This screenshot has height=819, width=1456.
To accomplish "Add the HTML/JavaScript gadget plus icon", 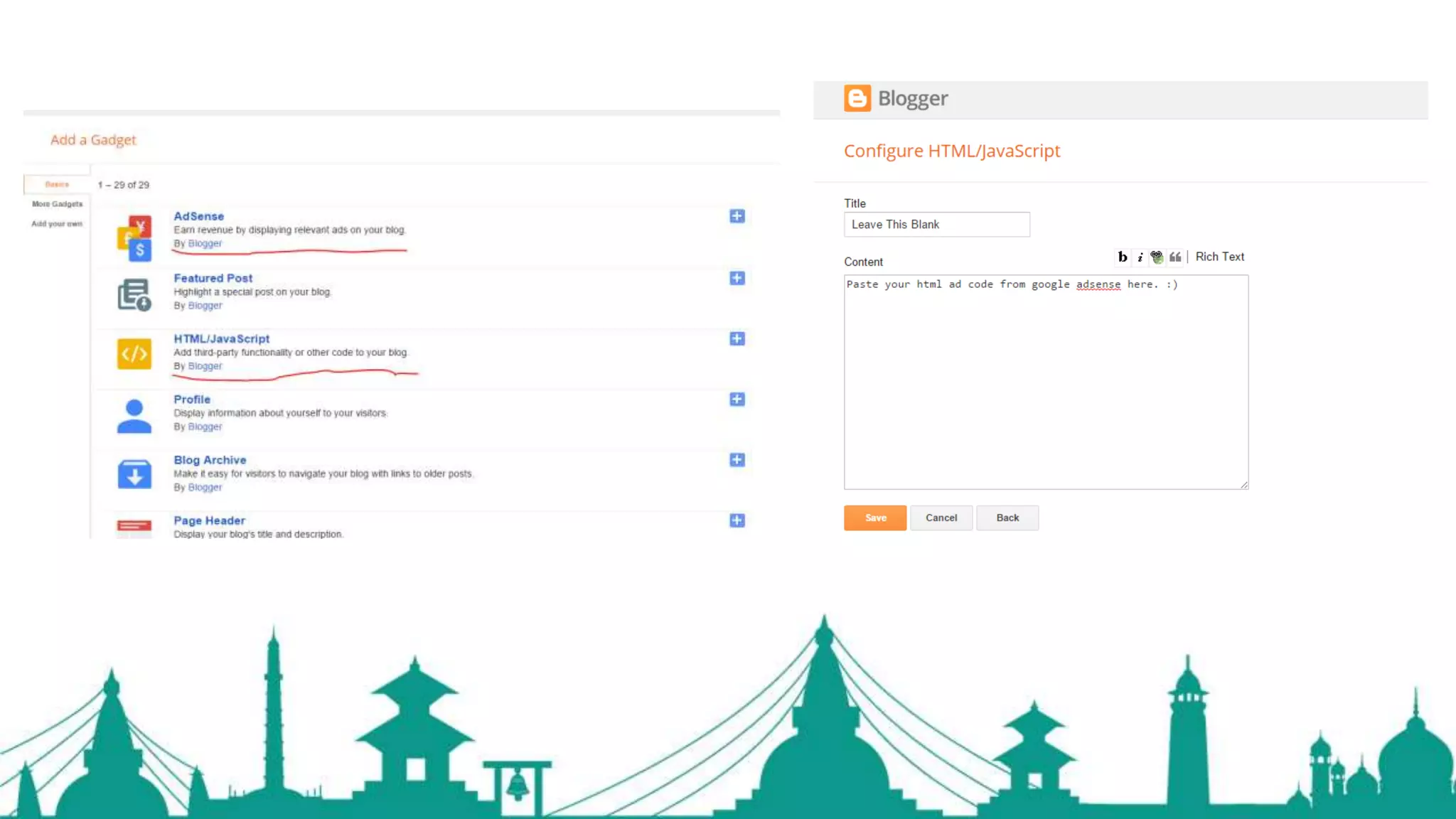I will tap(737, 338).
